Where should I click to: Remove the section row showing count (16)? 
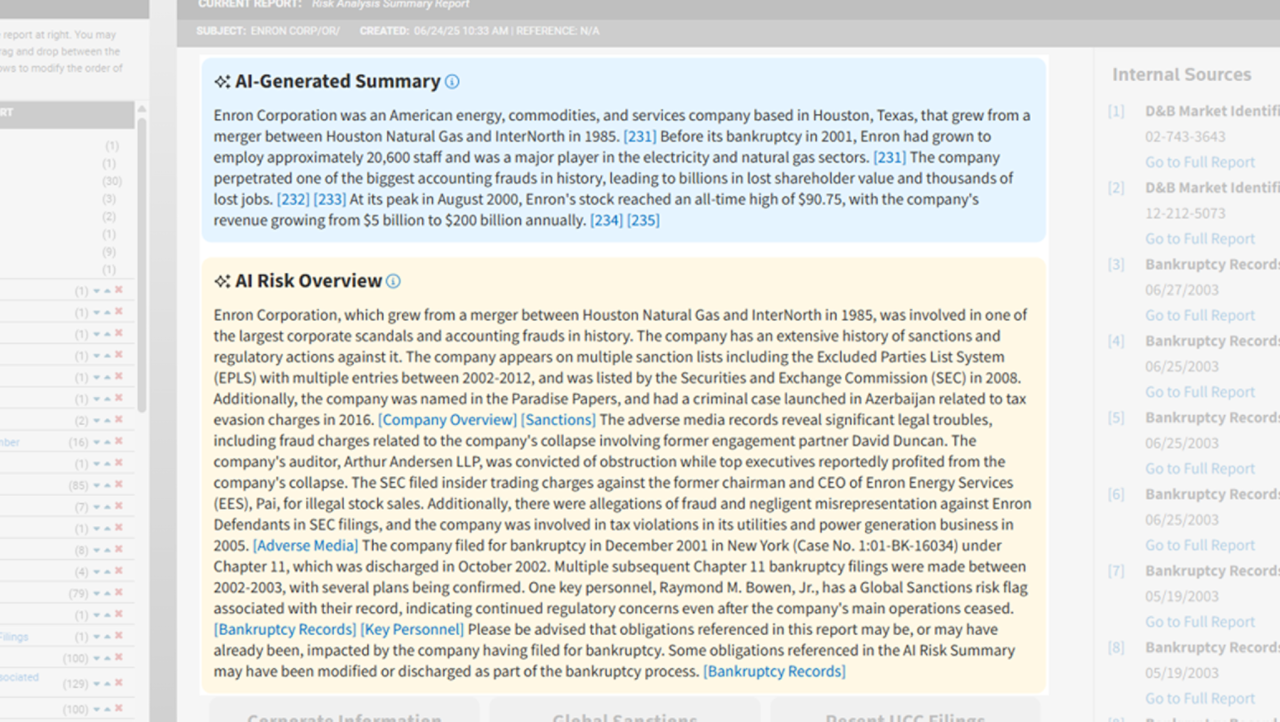coord(119,442)
